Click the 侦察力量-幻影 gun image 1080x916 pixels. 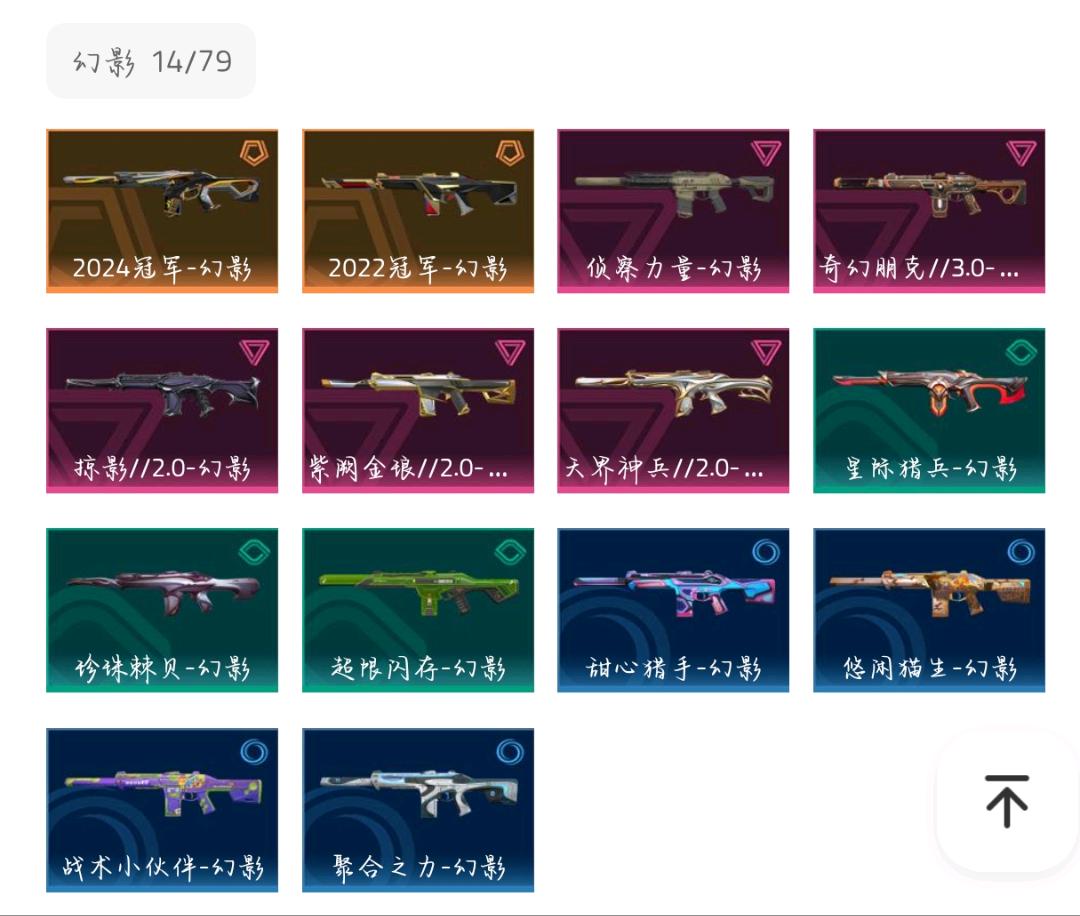[673, 192]
